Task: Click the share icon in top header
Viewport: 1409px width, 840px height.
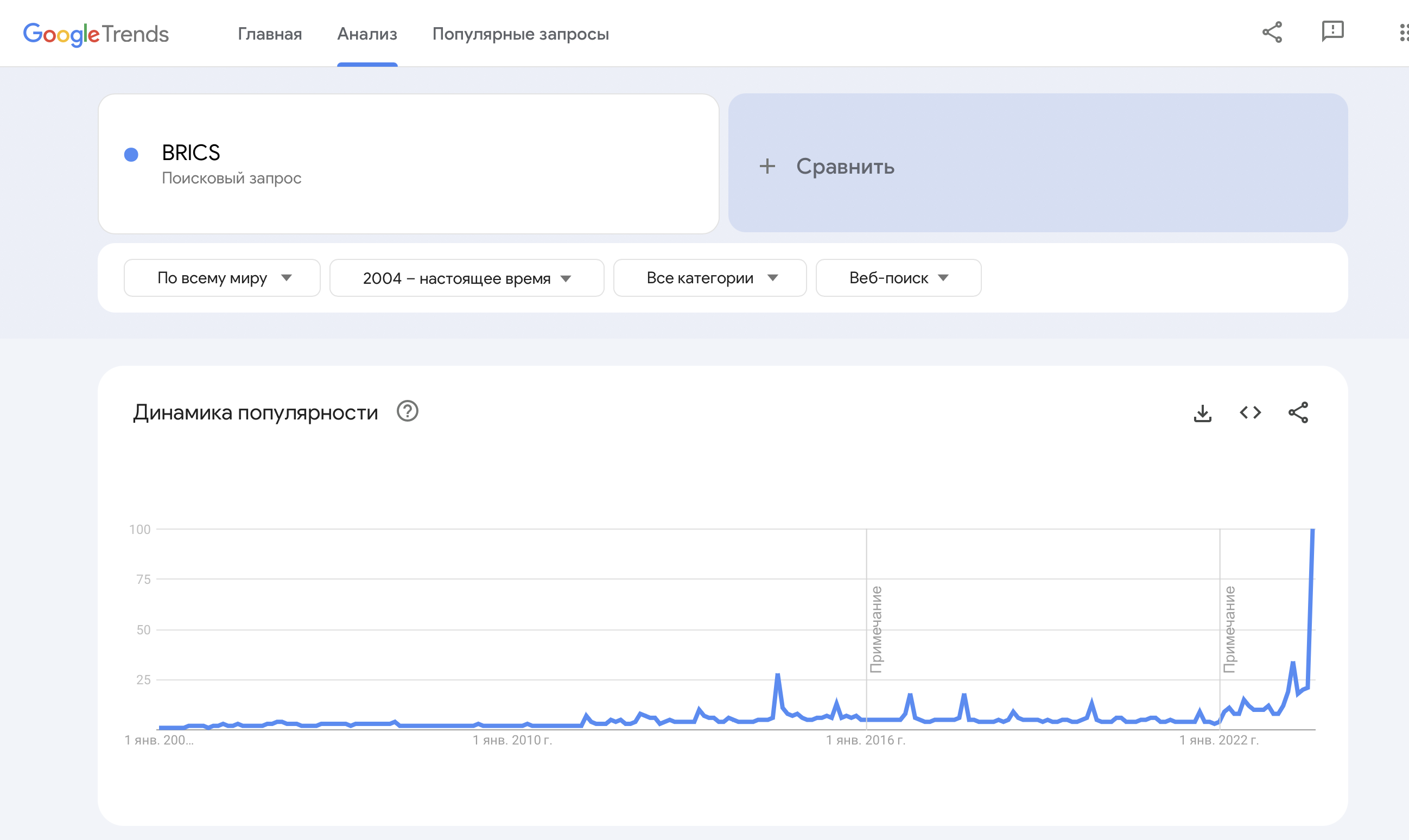Action: click(x=1272, y=32)
